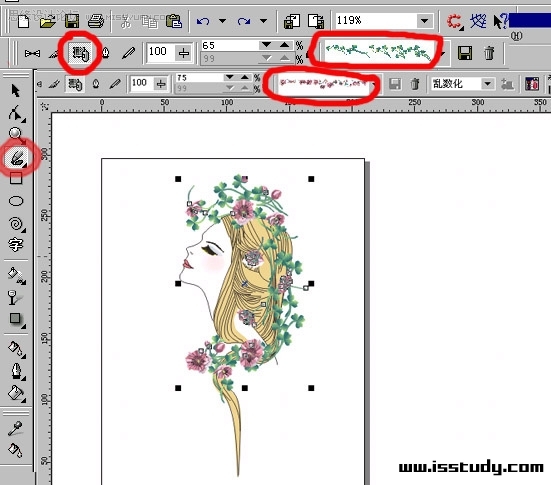This screenshot has height=485, width=551.
Task: Click the Import icon
Action: (x=292, y=21)
